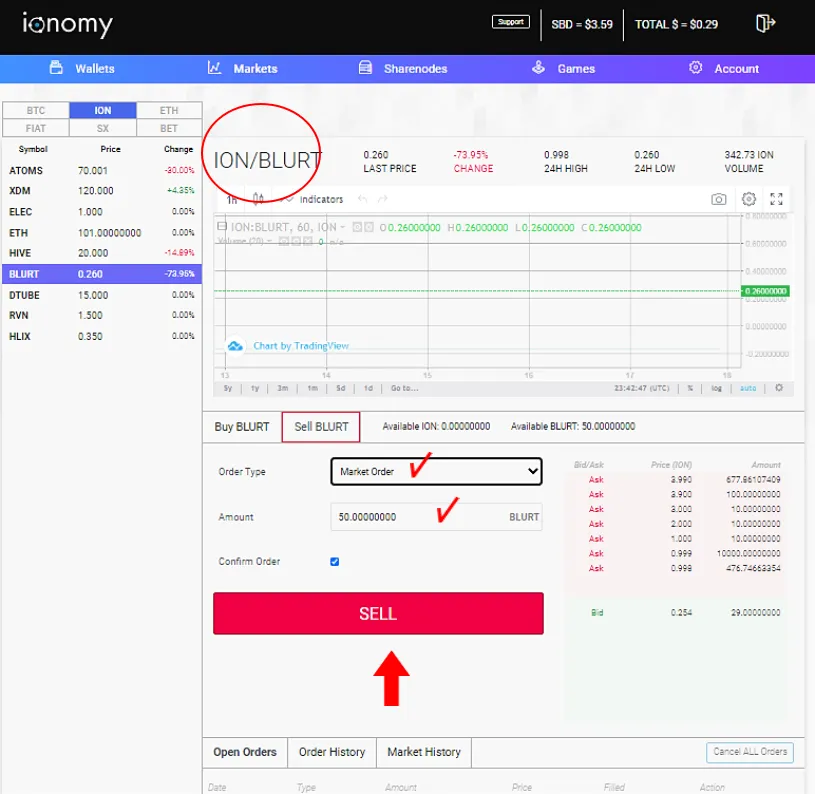Expand the ION:BLURT symbol dropdown arrow
815x794 pixels.
click(x=343, y=228)
